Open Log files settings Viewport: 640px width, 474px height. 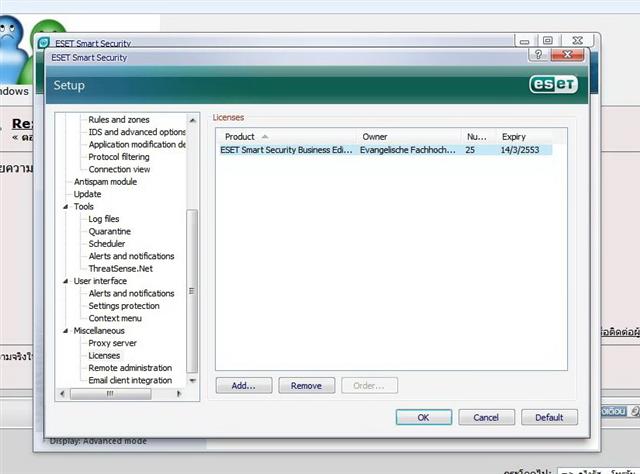[x=104, y=219]
